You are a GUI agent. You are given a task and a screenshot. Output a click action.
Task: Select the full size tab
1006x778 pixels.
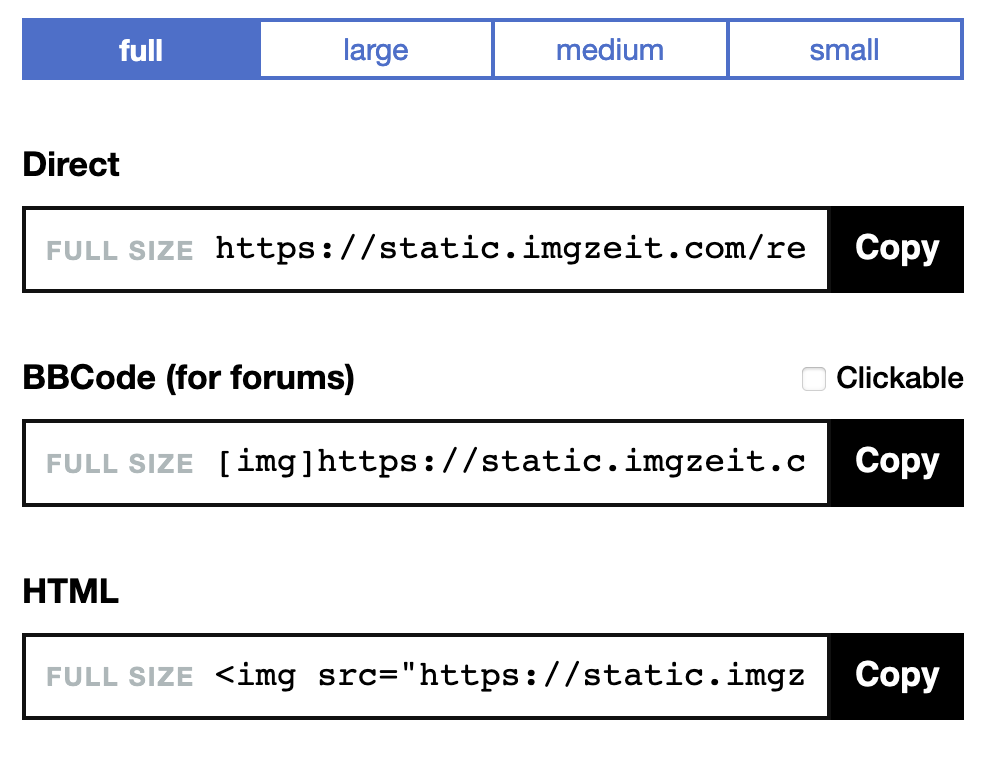point(141,49)
